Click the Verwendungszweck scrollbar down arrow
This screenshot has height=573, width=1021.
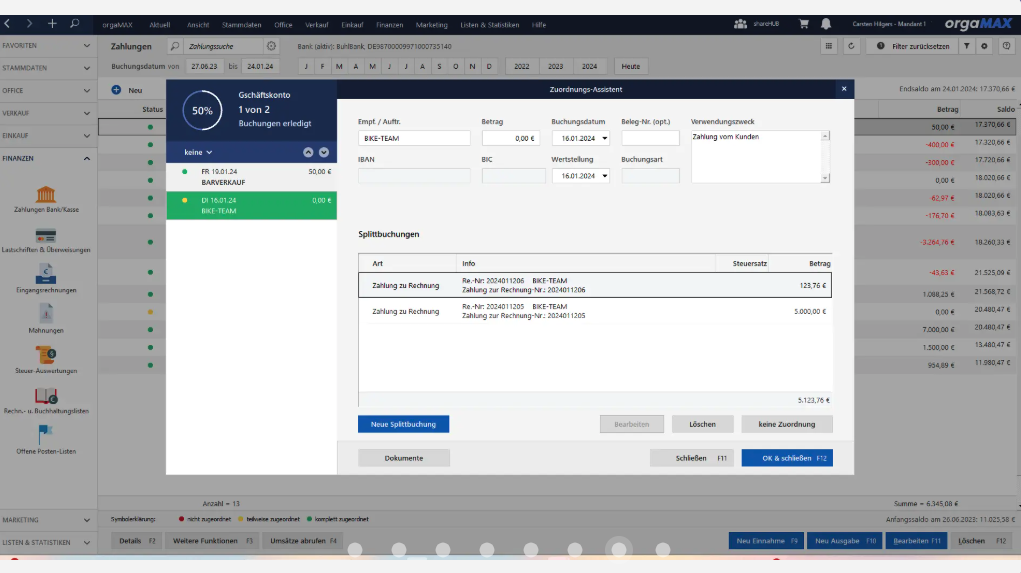[825, 178]
